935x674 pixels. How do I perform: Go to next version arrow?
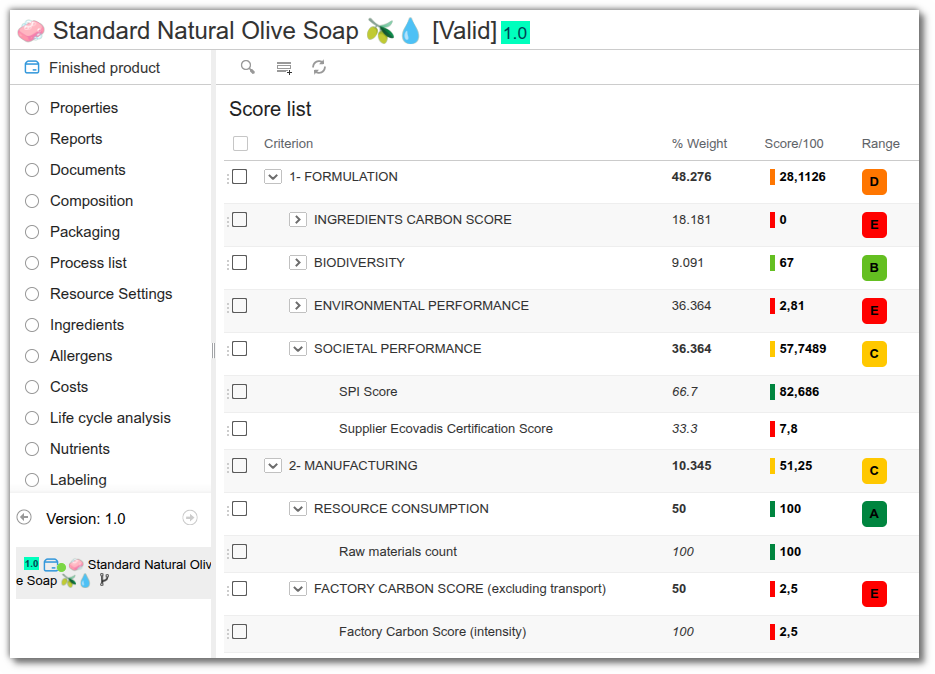point(190,517)
